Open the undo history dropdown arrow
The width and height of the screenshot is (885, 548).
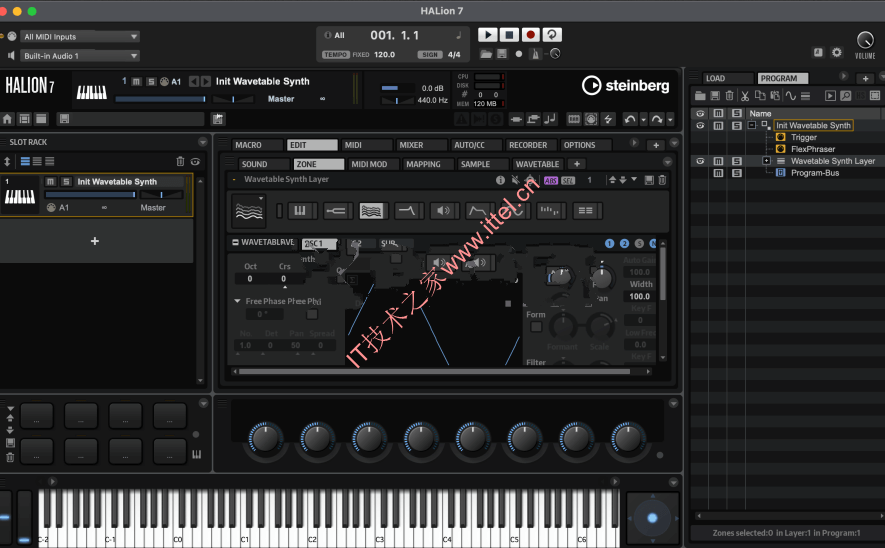point(643,120)
